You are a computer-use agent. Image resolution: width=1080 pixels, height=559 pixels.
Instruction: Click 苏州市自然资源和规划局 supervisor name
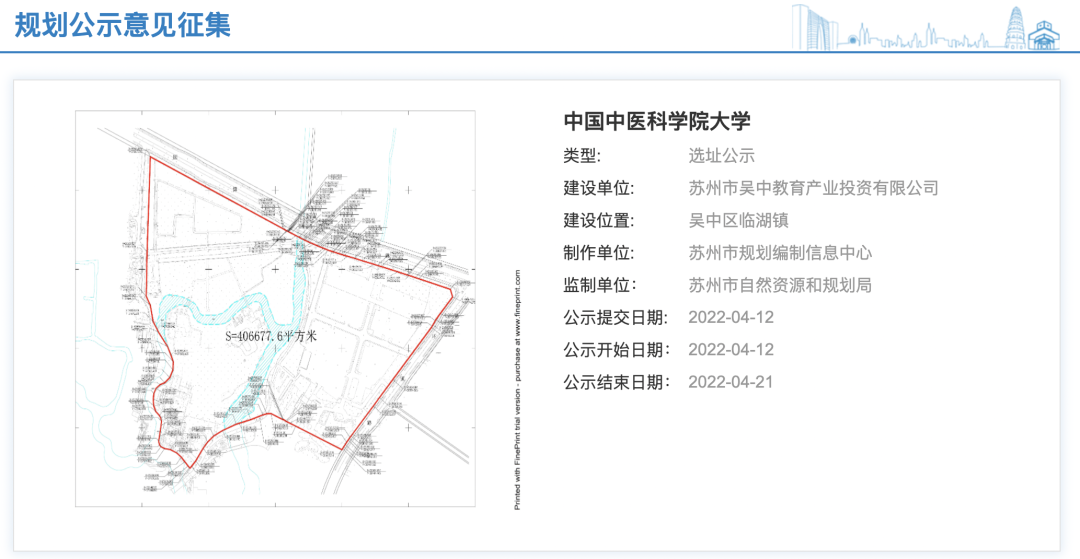click(x=780, y=285)
